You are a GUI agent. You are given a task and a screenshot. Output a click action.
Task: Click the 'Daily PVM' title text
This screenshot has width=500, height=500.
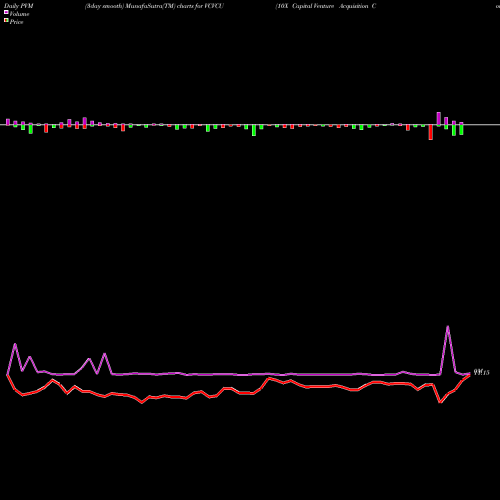pyautogui.click(x=19, y=6)
